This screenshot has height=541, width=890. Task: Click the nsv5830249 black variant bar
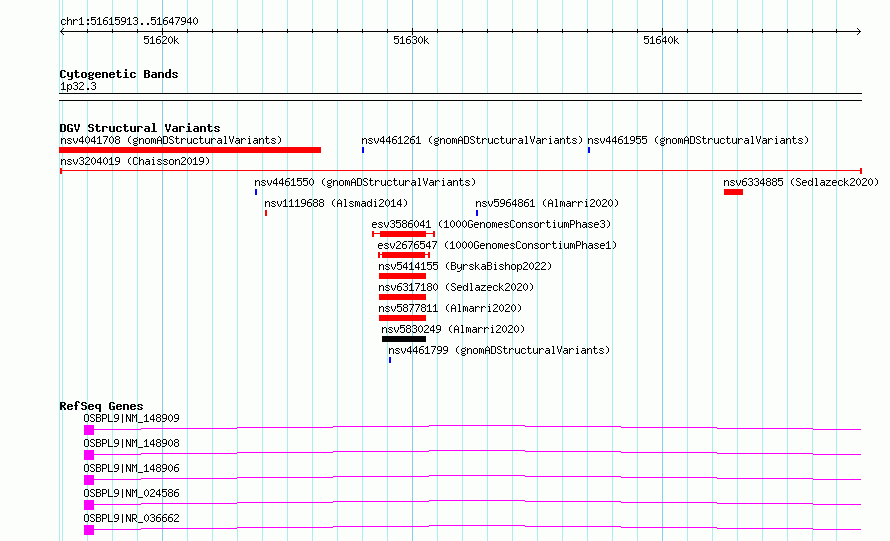pos(404,339)
